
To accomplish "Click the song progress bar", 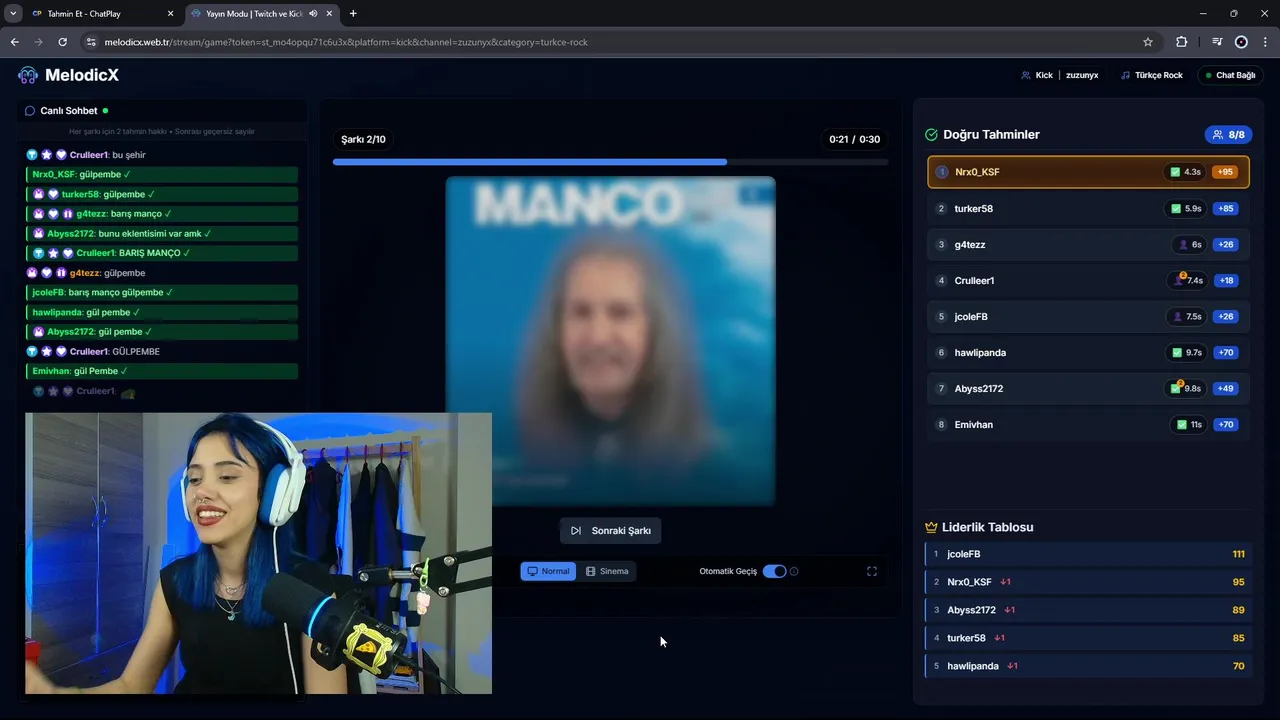I will point(610,161).
